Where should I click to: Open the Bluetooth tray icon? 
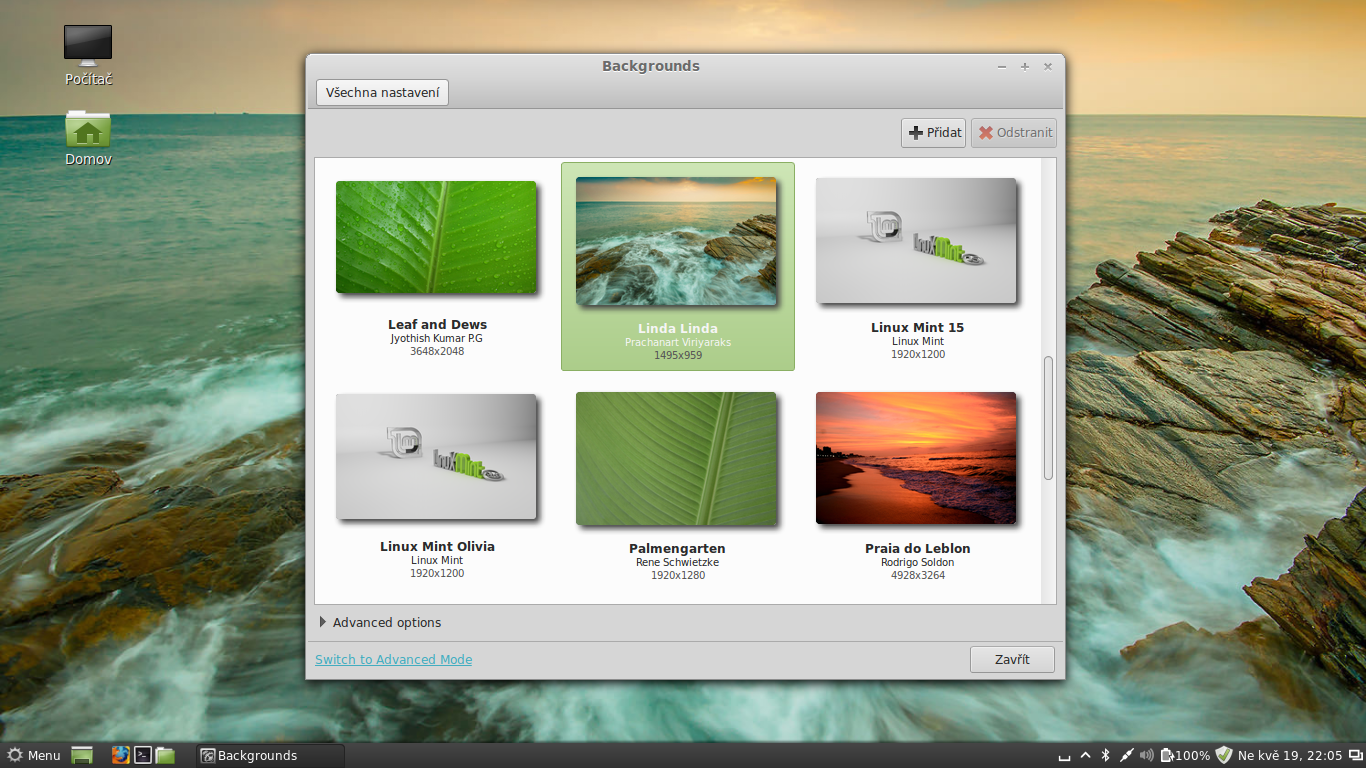[x=1105, y=755]
